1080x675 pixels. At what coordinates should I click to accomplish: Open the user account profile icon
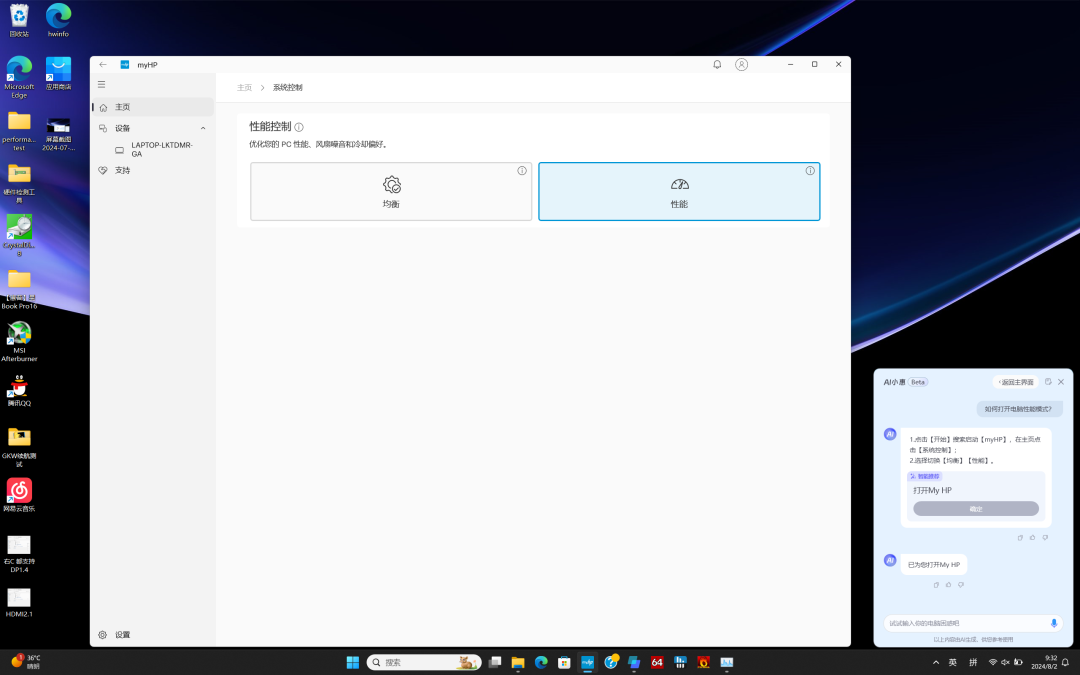point(741,64)
